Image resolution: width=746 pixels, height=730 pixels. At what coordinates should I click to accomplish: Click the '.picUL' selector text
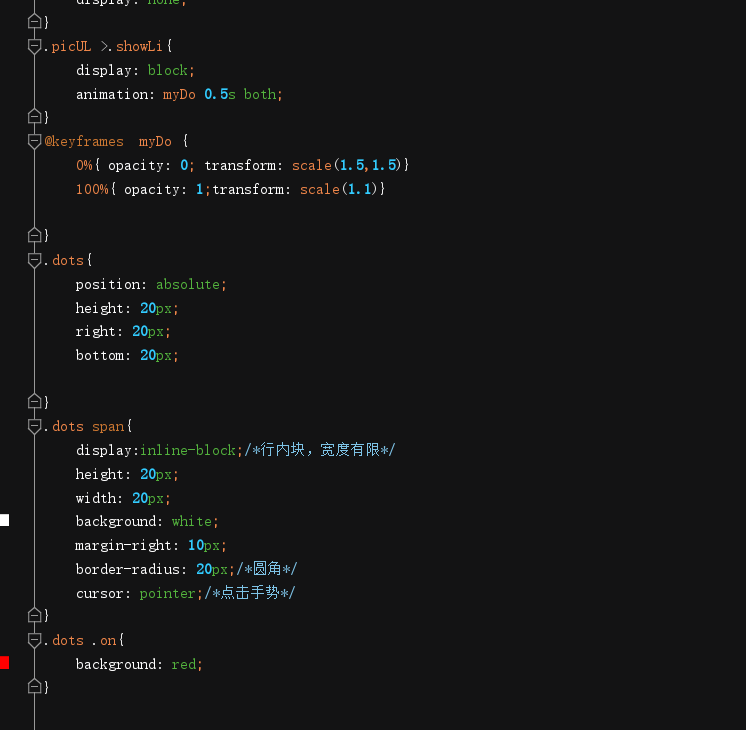(67, 46)
